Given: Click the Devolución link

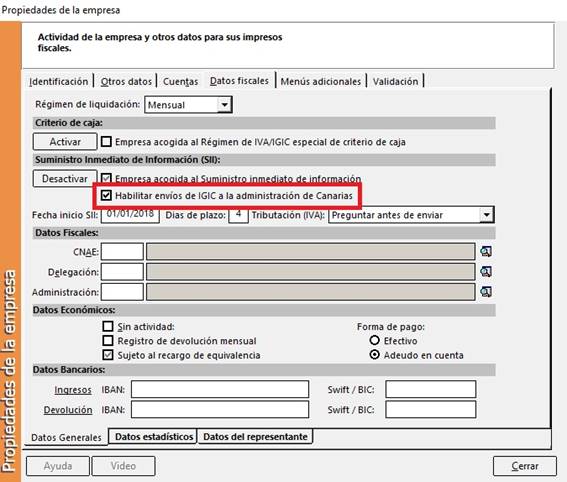Looking at the screenshot, I should coord(68,410).
